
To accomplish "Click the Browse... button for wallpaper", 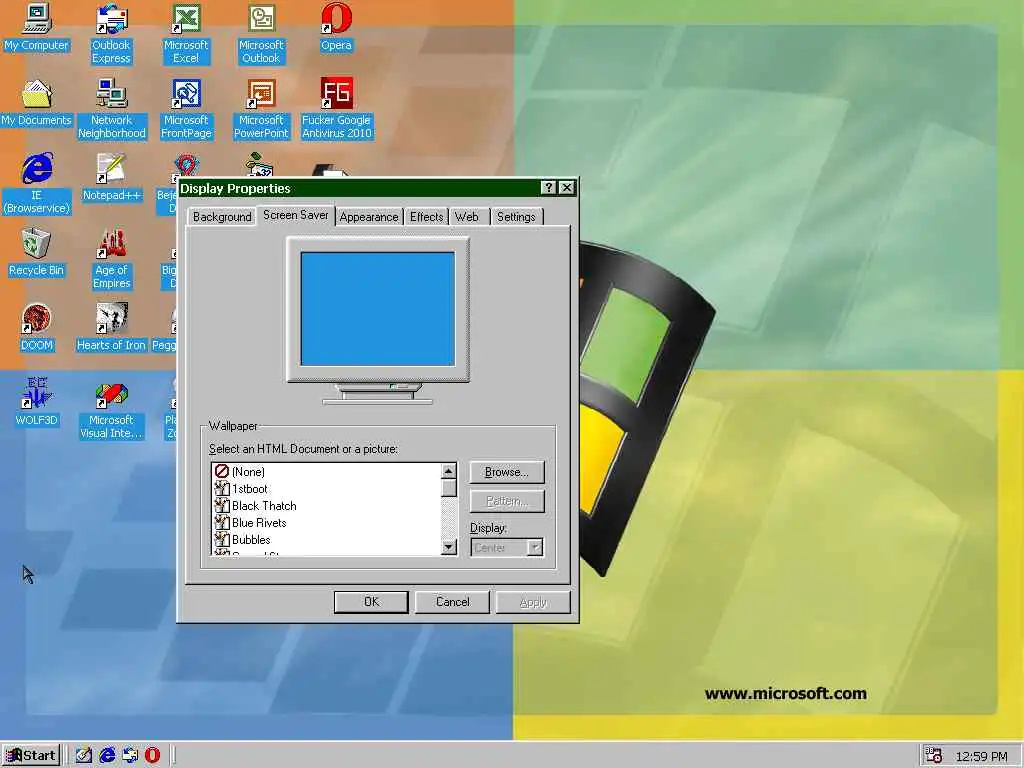I will (507, 472).
